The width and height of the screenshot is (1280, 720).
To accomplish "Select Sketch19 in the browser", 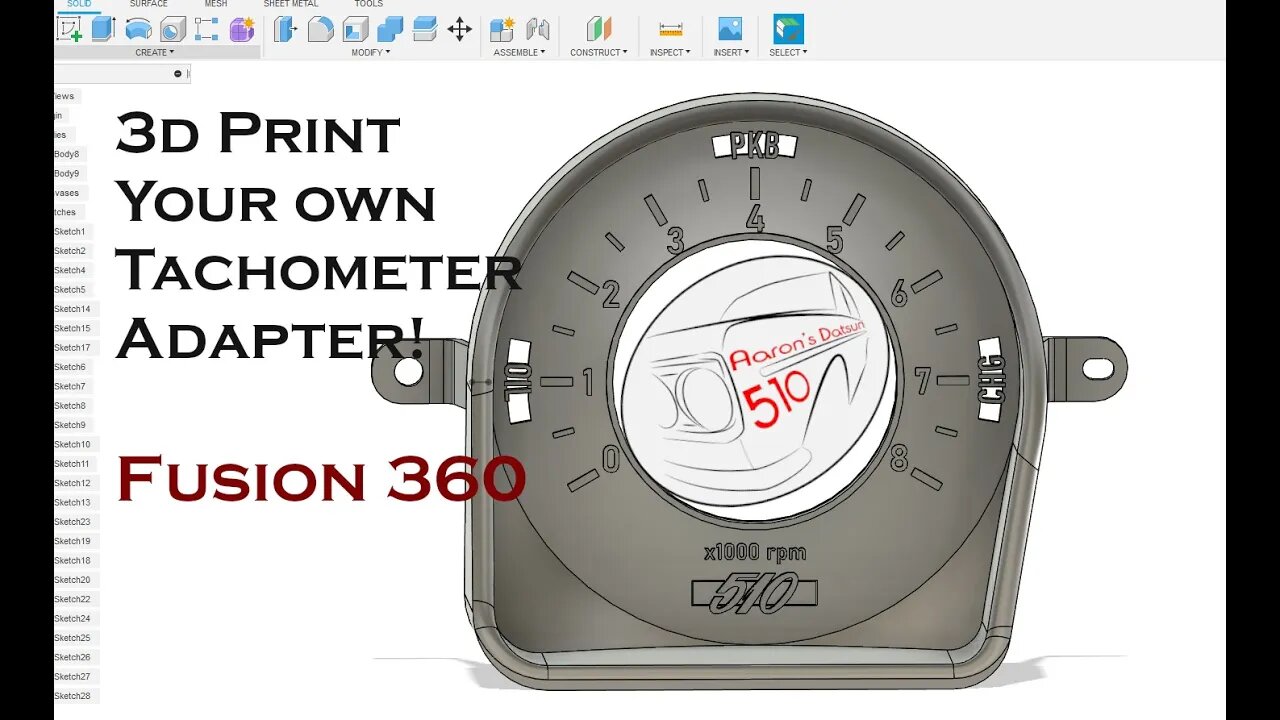I will [x=72, y=541].
